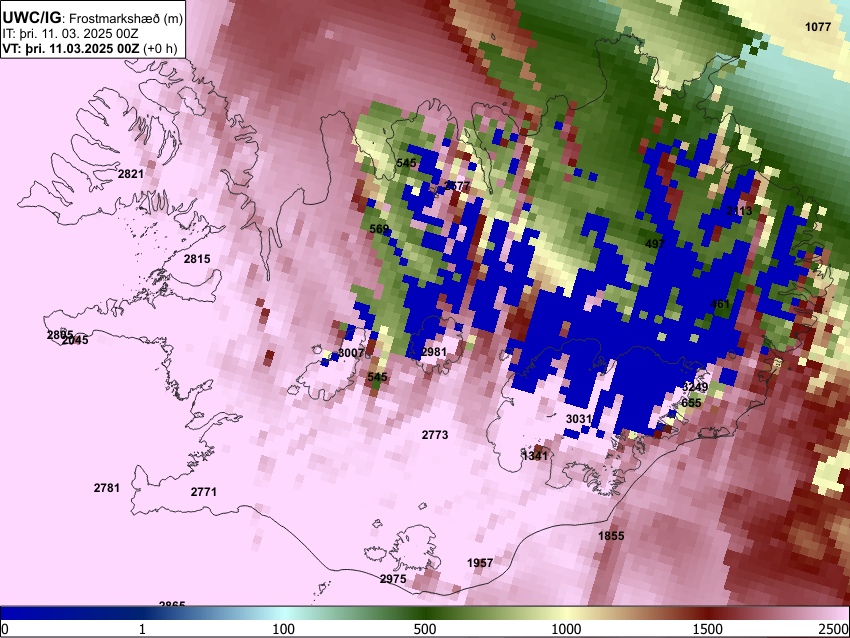Image resolution: width=850 pixels, height=638 pixels.
Task: Click the 'UWC/IG: Frostmarkshæð (m)' title text
Action: (x=93, y=18)
